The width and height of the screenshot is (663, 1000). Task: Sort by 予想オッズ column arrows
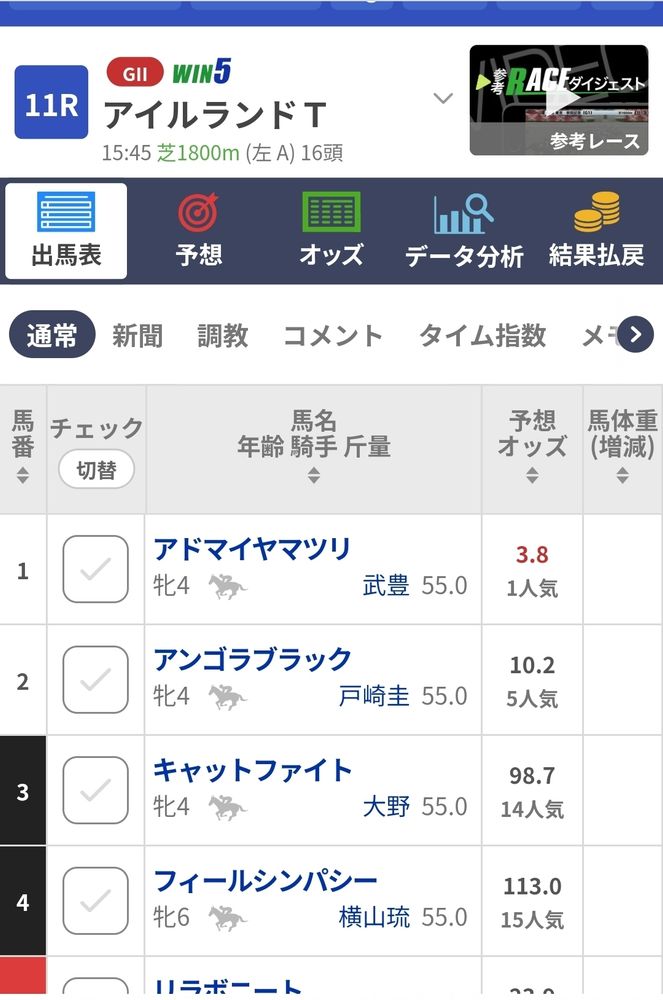pos(532,475)
